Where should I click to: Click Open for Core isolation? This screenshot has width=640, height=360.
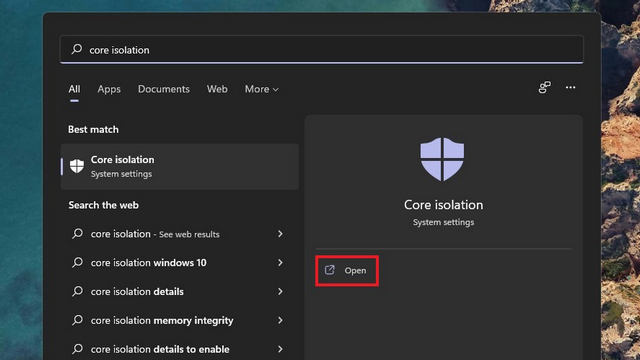point(347,271)
